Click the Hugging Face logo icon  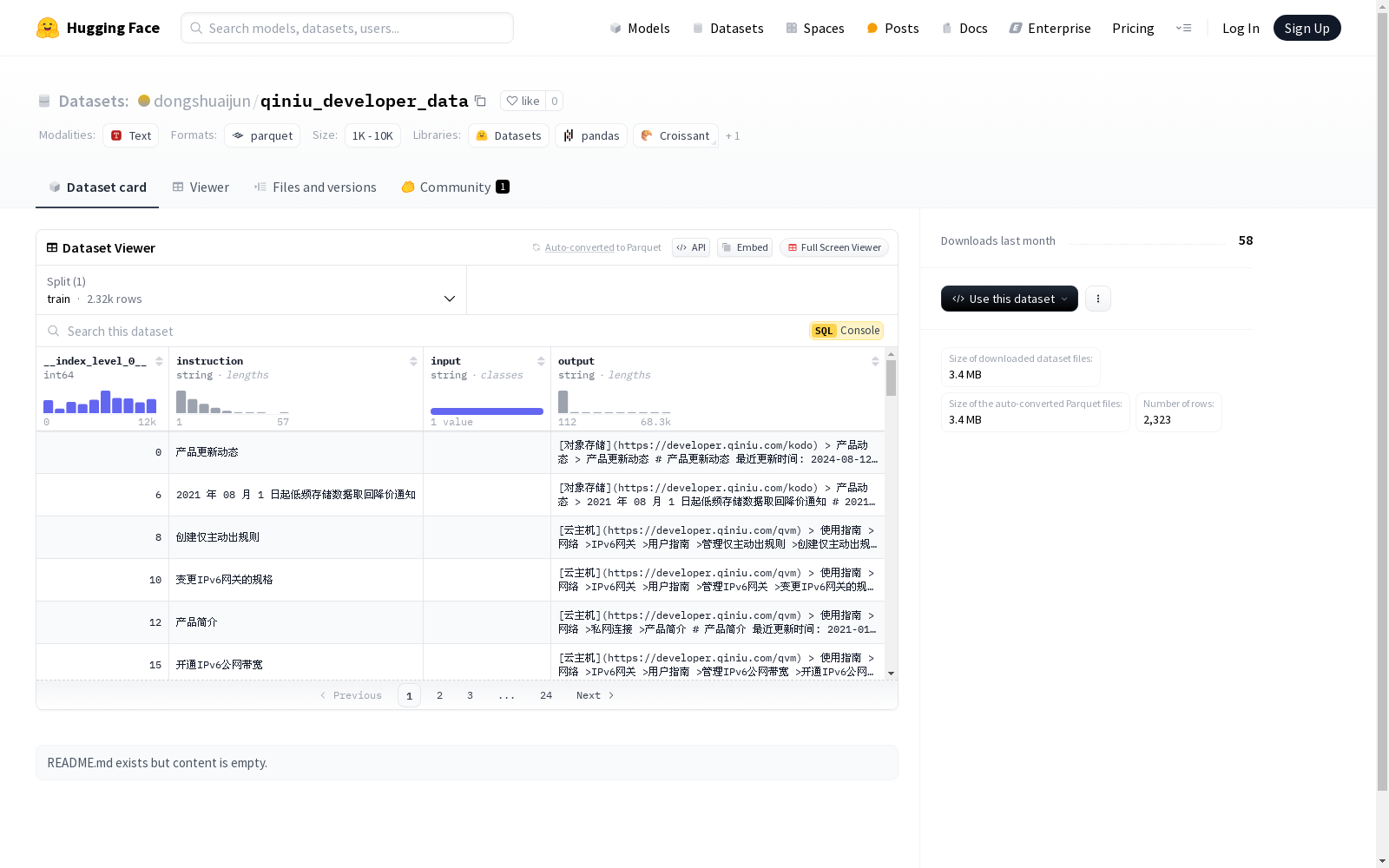pos(48,28)
